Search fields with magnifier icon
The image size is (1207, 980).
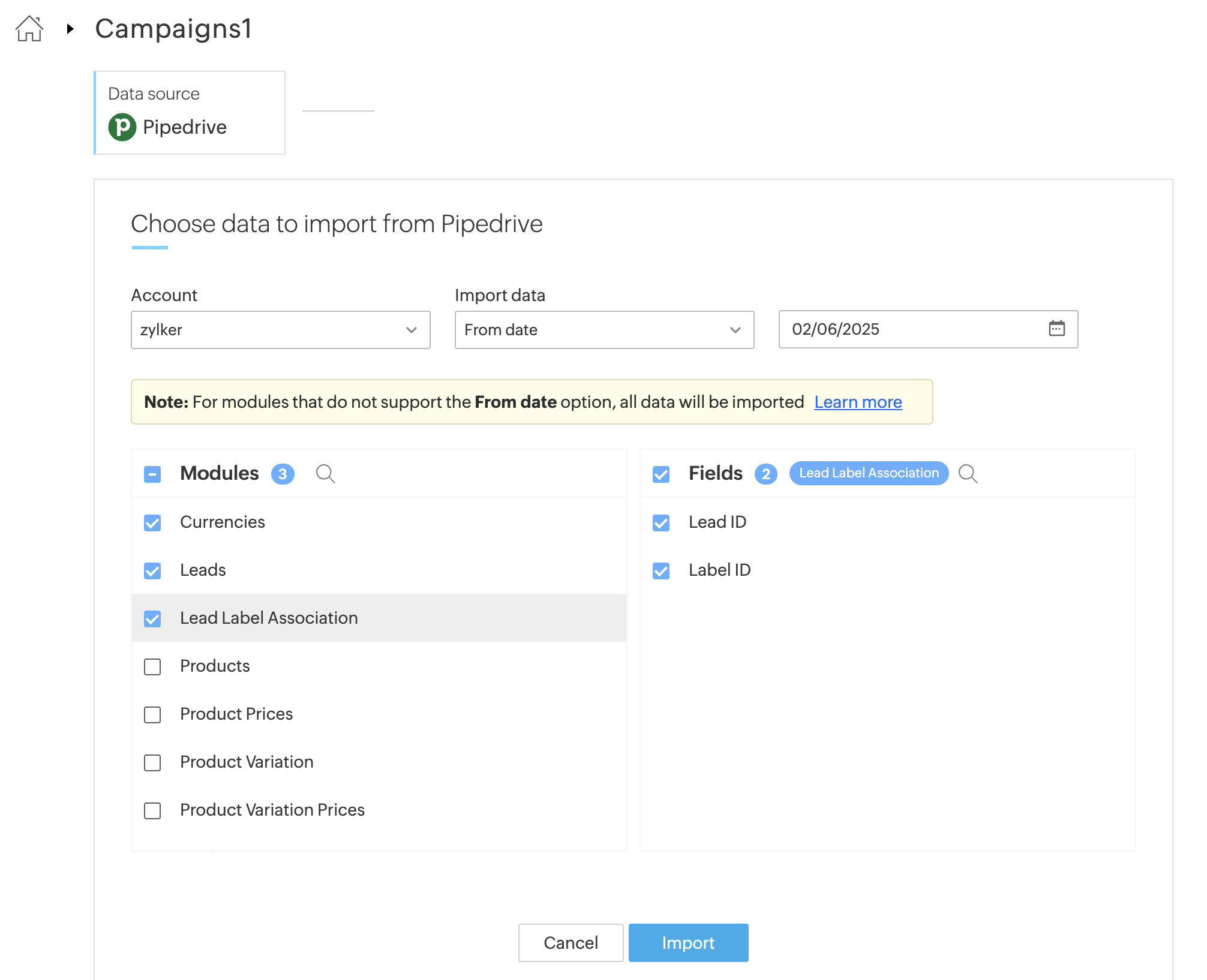pos(968,474)
